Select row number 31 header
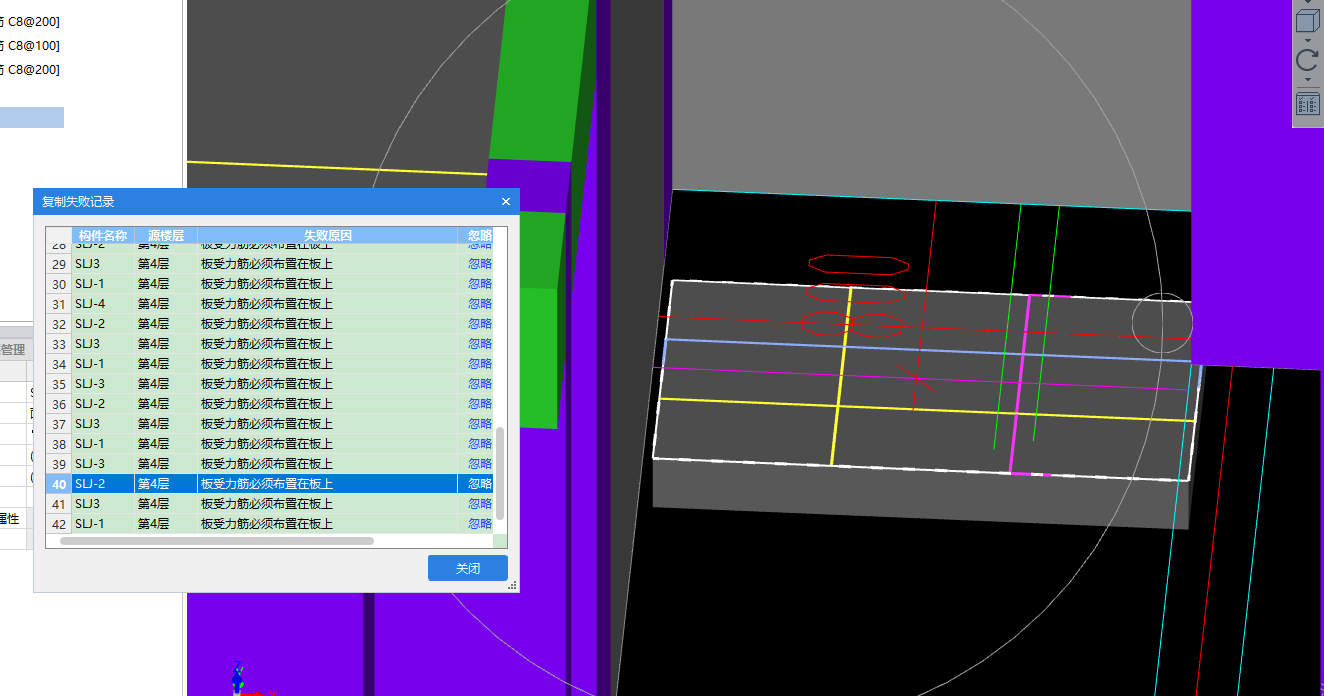The height and width of the screenshot is (696, 1324). pos(59,304)
